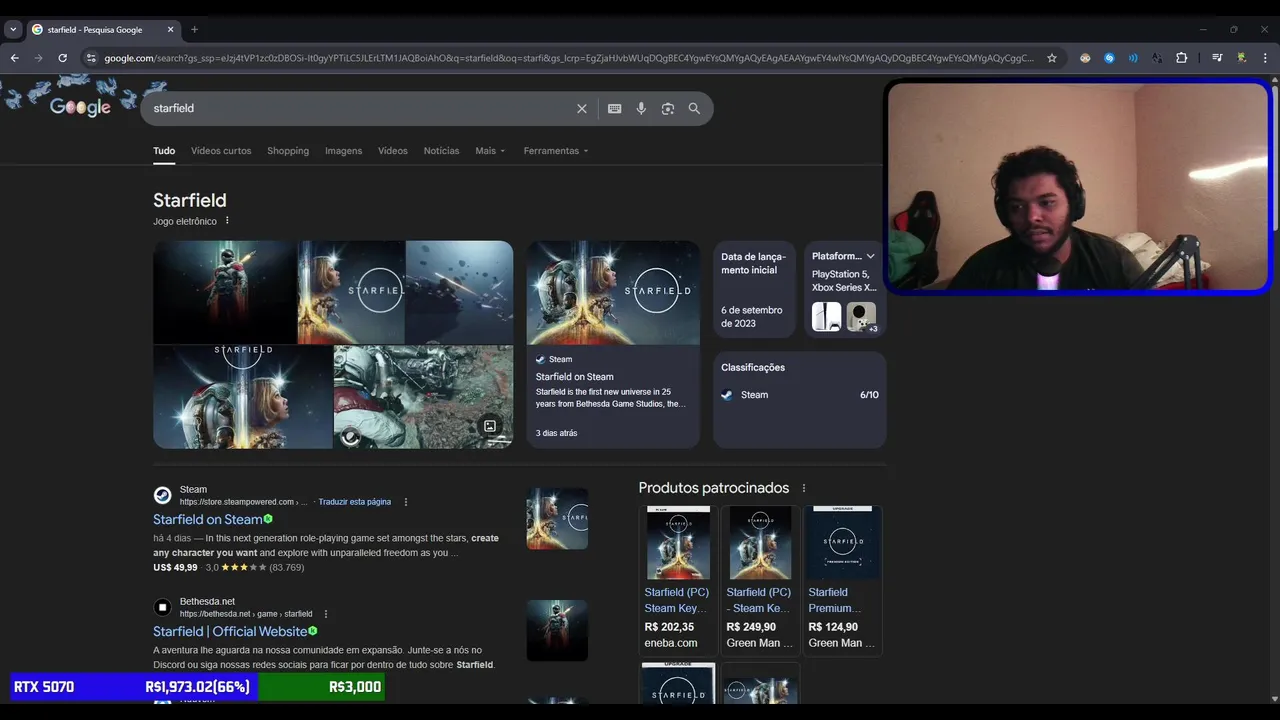This screenshot has height=720, width=1280.
Task: Click the address bar URL
Action: point(568,58)
